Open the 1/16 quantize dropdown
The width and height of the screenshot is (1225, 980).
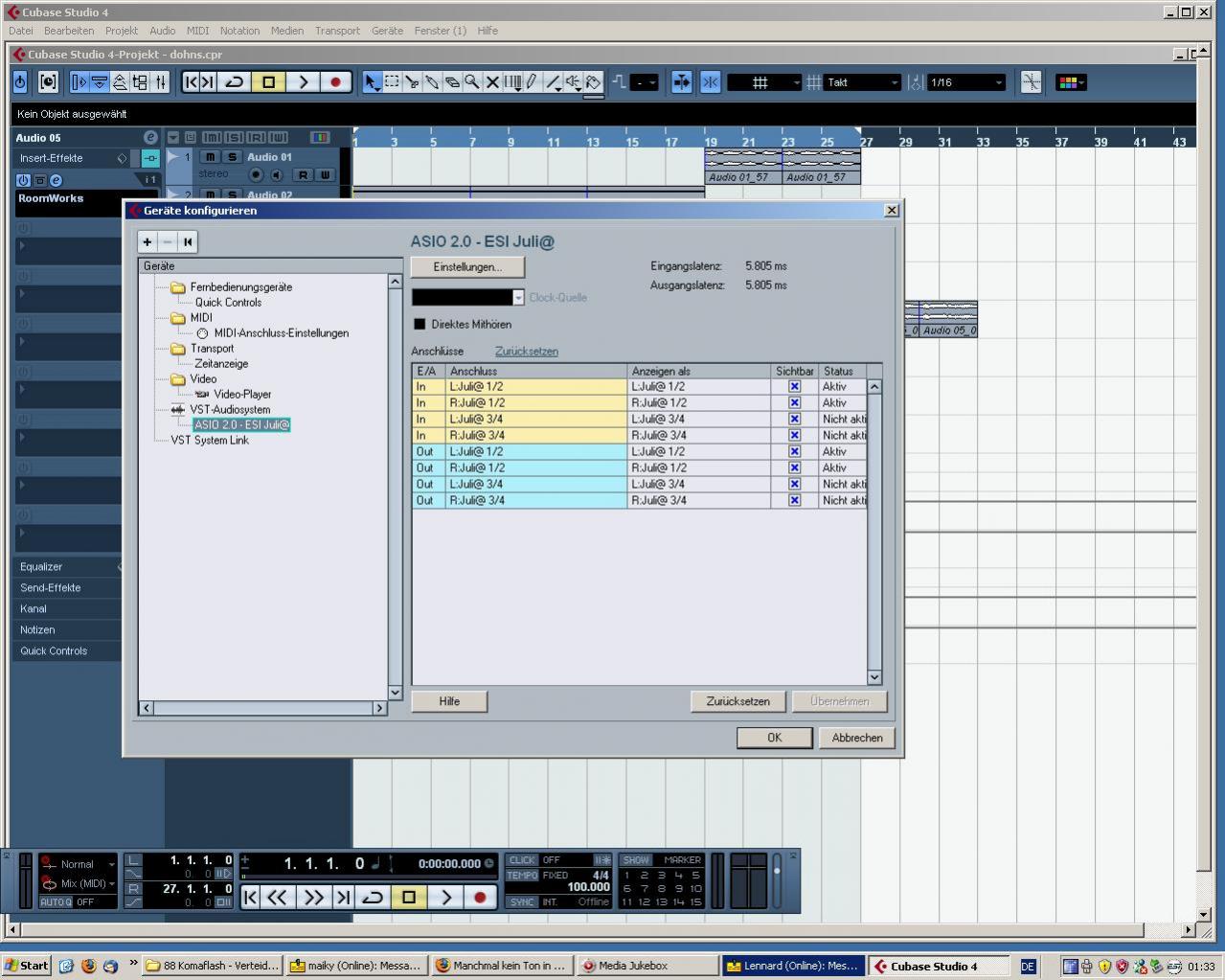(965, 82)
